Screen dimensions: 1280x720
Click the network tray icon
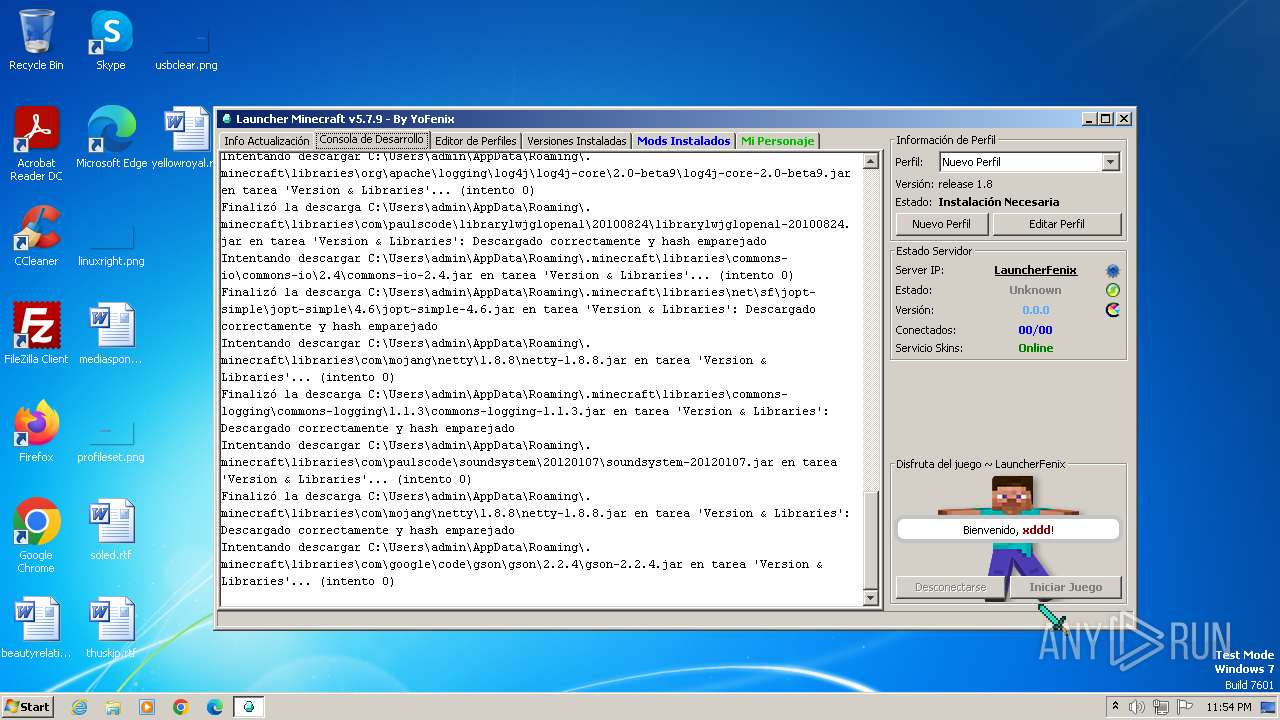pyautogui.click(x=1161, y=707)
